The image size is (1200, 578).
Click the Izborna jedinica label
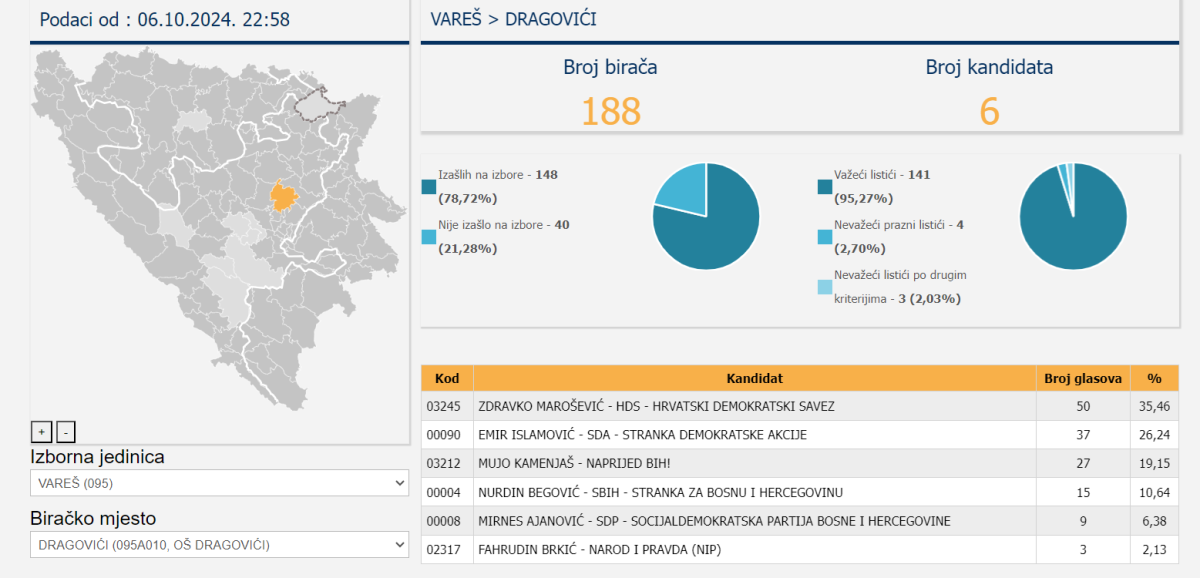(x=97, y=457)
